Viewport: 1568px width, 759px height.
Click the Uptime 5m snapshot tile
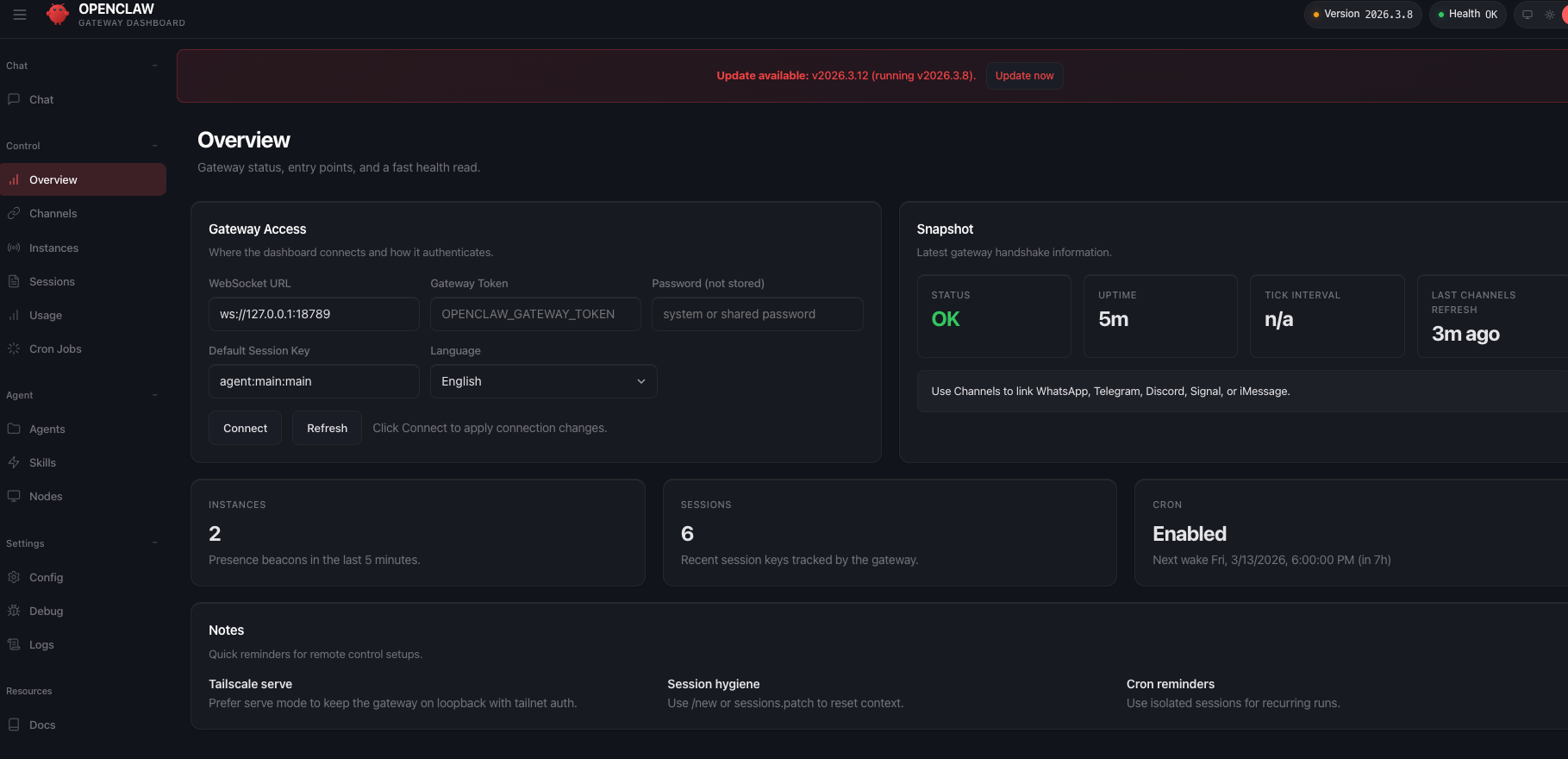tap(1160, 316)
